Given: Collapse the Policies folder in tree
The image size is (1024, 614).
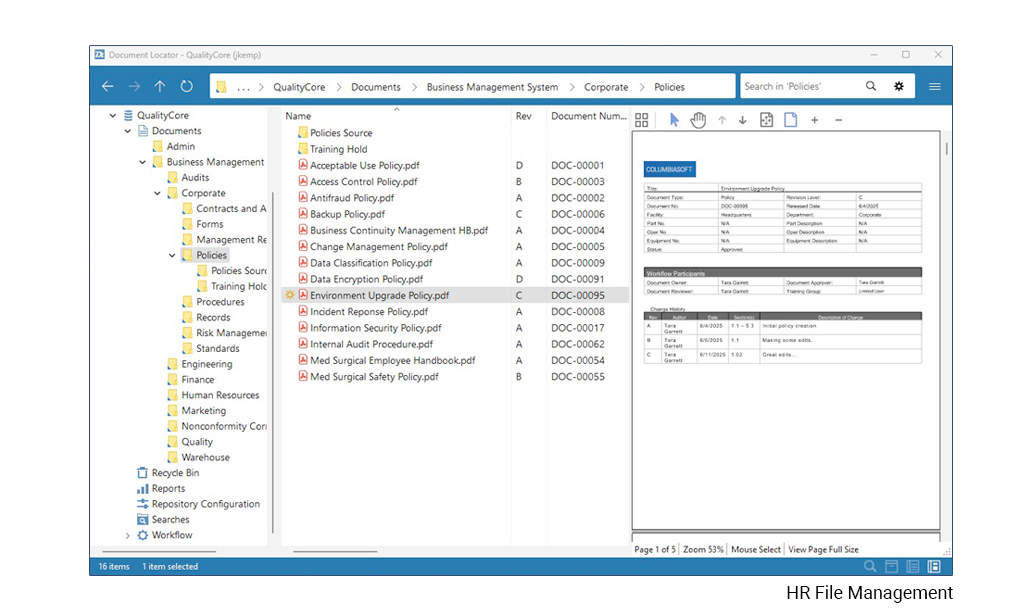Looking at the screenshot, I should coord(172,255).
